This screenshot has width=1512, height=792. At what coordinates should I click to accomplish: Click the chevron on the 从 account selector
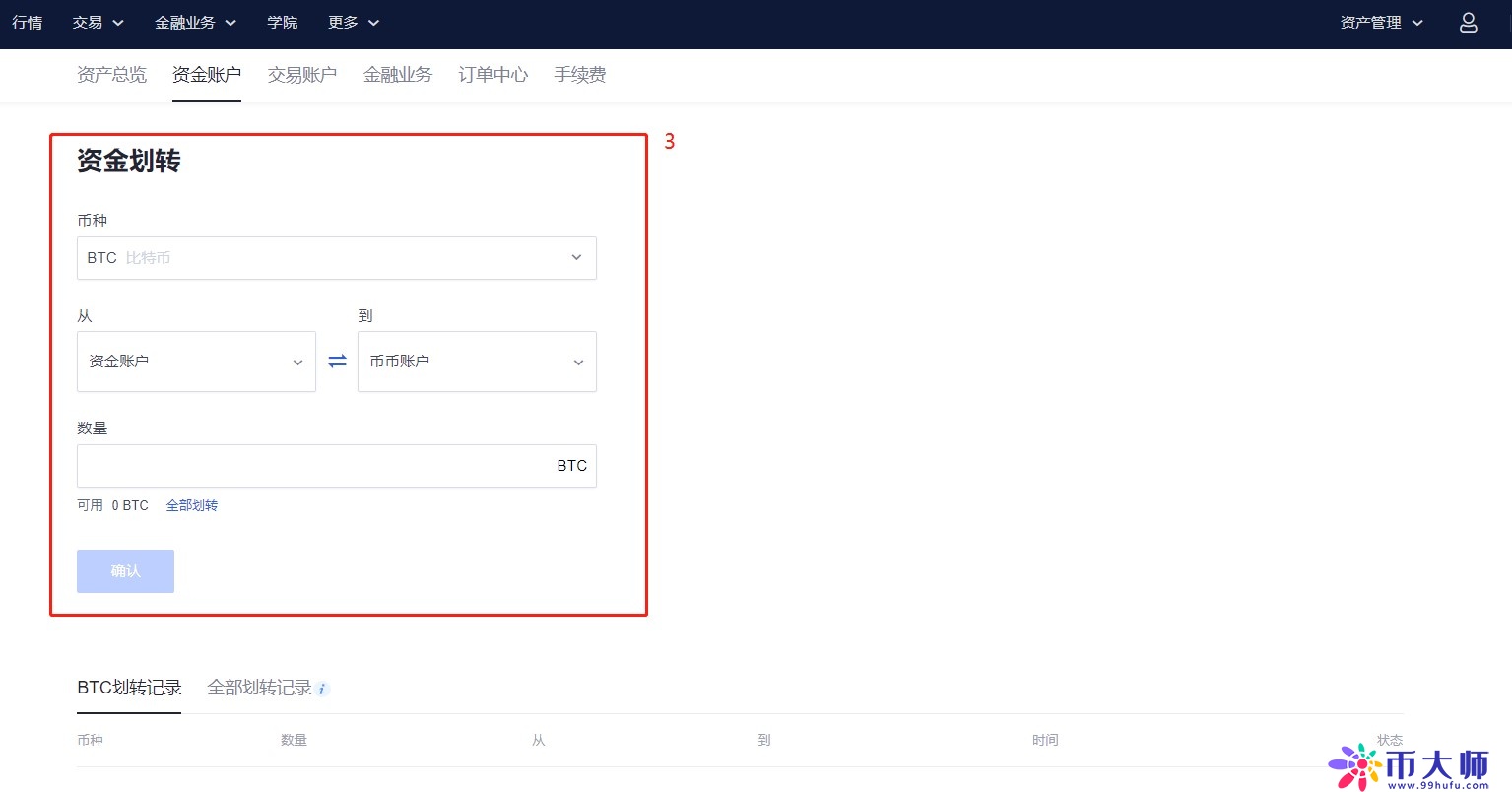(x=298, y=362)
